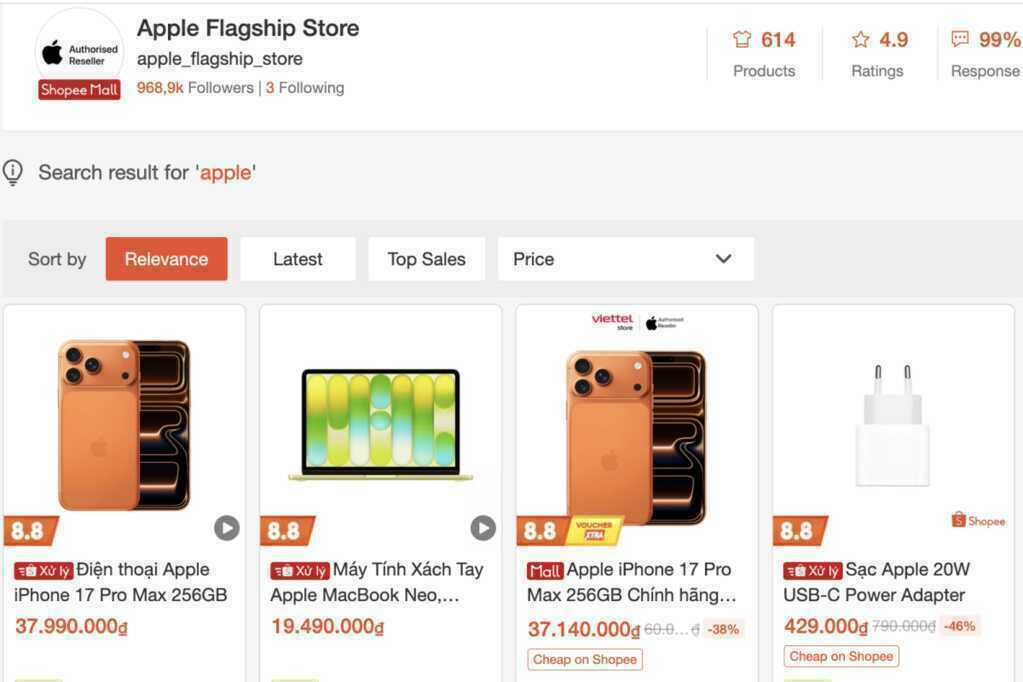Sort results by Top Sales

pos(426,259)
